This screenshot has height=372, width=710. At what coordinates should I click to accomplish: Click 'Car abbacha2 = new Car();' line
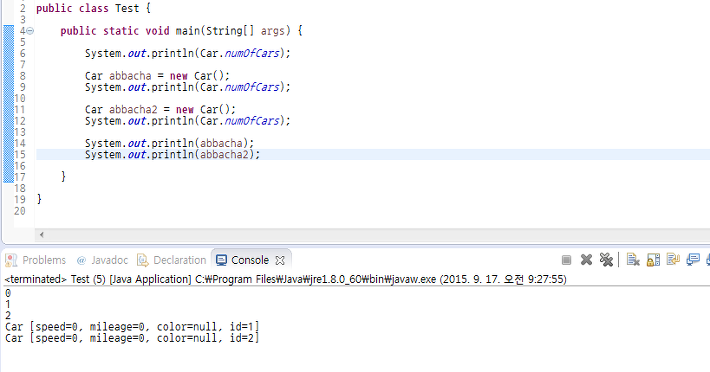pos(160,110)
